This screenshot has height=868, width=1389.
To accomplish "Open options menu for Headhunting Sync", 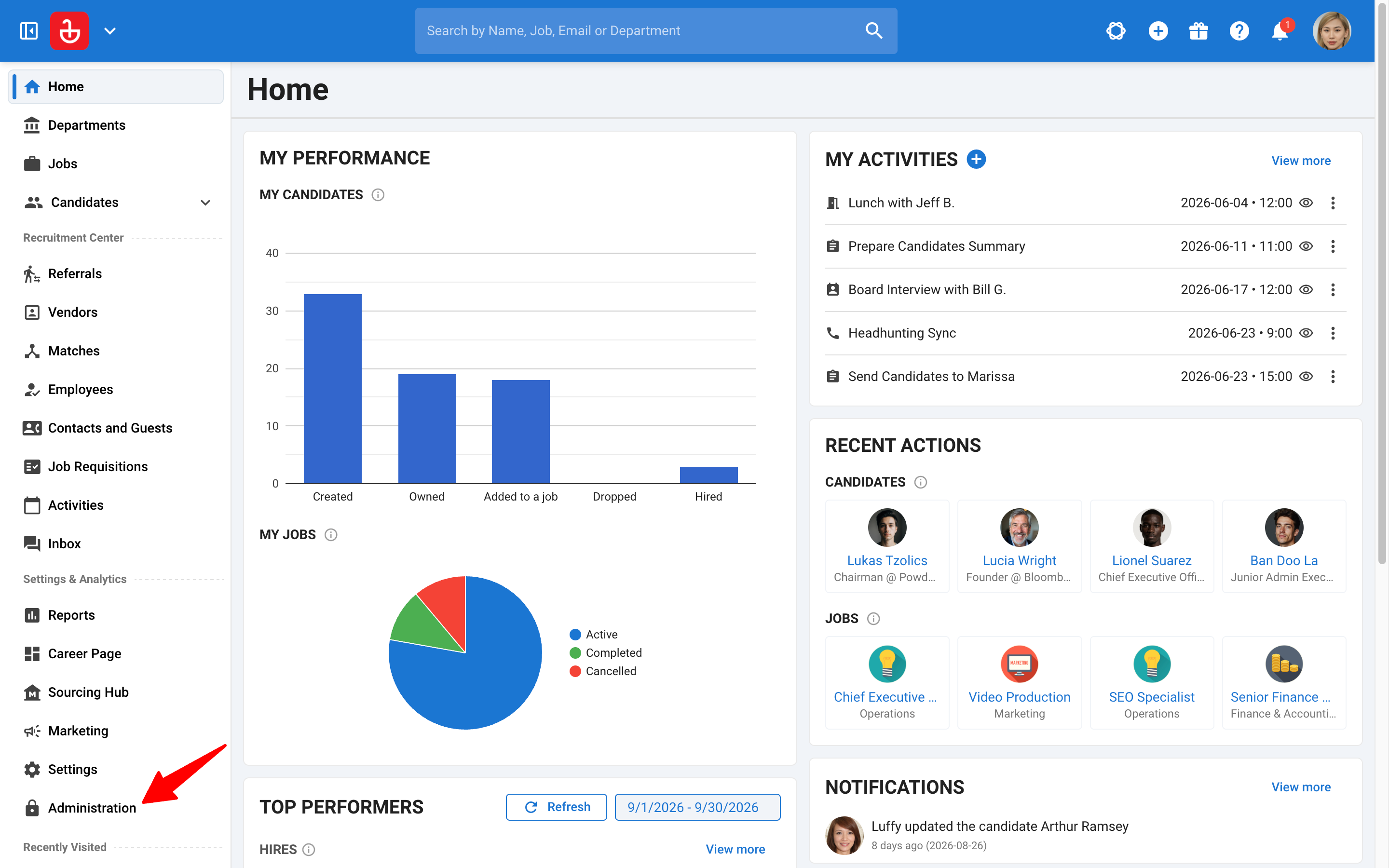I will (x=1333, y=333).
